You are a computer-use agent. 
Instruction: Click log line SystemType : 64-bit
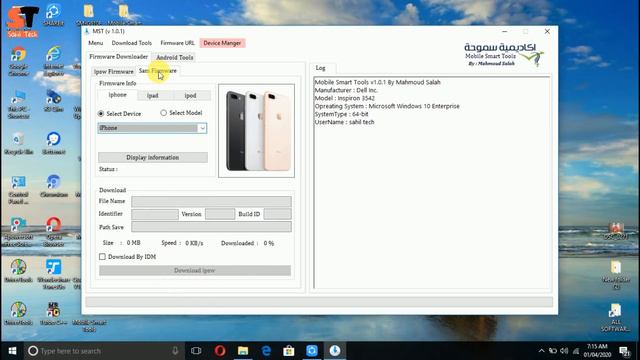341,114
